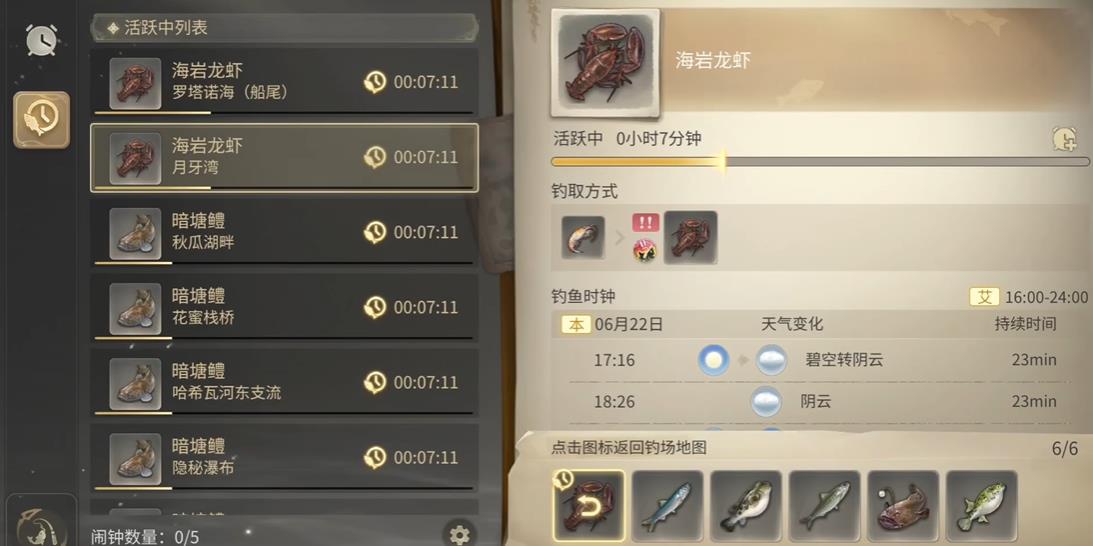1093x546 pixels.
Task: Click the 活跃中 progress bar marker
Action: tap(723, 162)
